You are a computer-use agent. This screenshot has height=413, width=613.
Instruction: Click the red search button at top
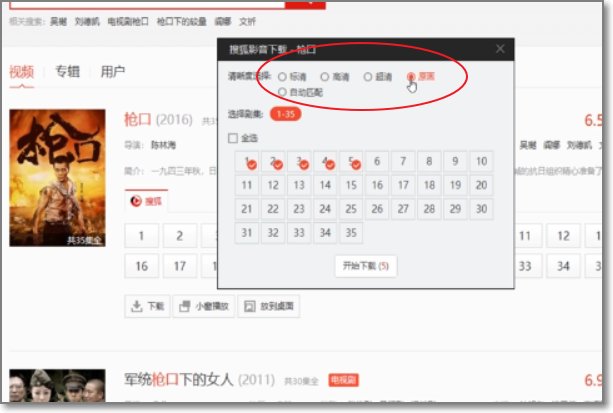305,4
